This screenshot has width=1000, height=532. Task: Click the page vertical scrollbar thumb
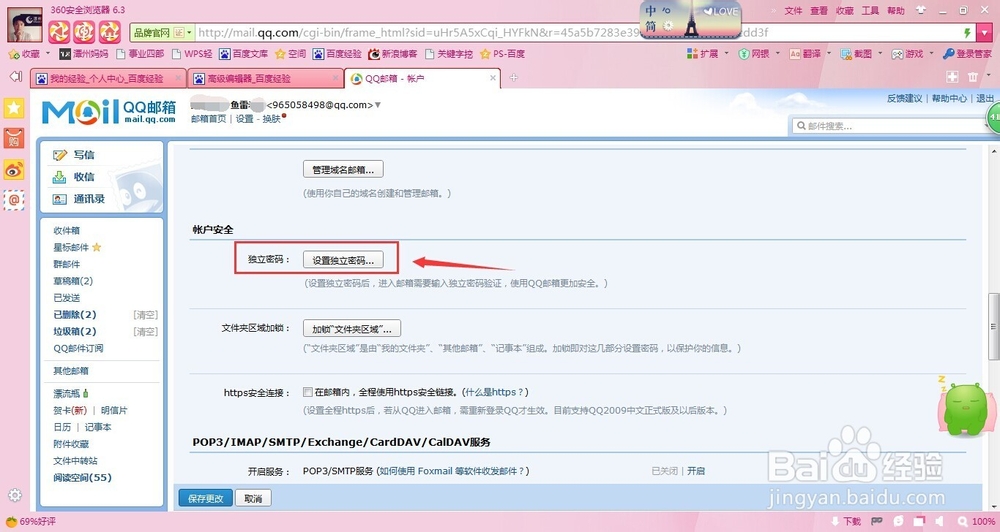tap(993, 326)
